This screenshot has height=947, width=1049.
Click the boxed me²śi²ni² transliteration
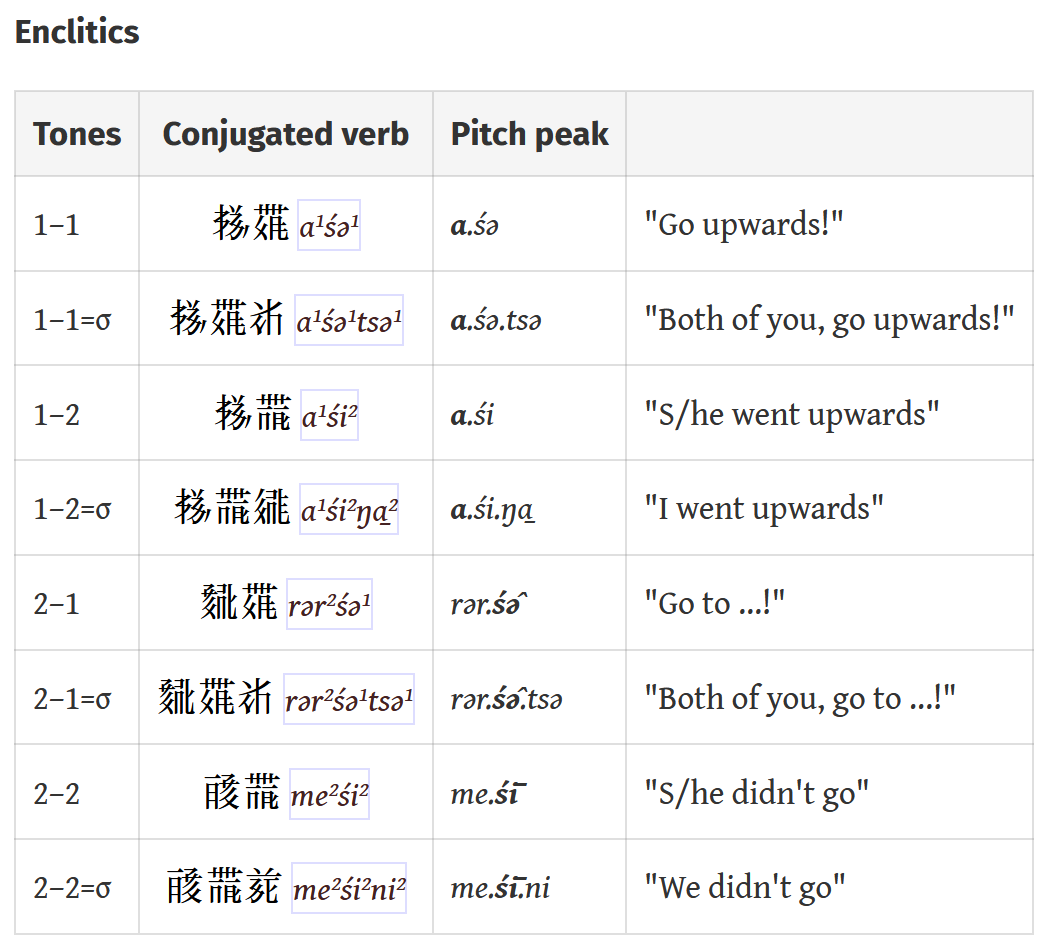pos(349,889)
